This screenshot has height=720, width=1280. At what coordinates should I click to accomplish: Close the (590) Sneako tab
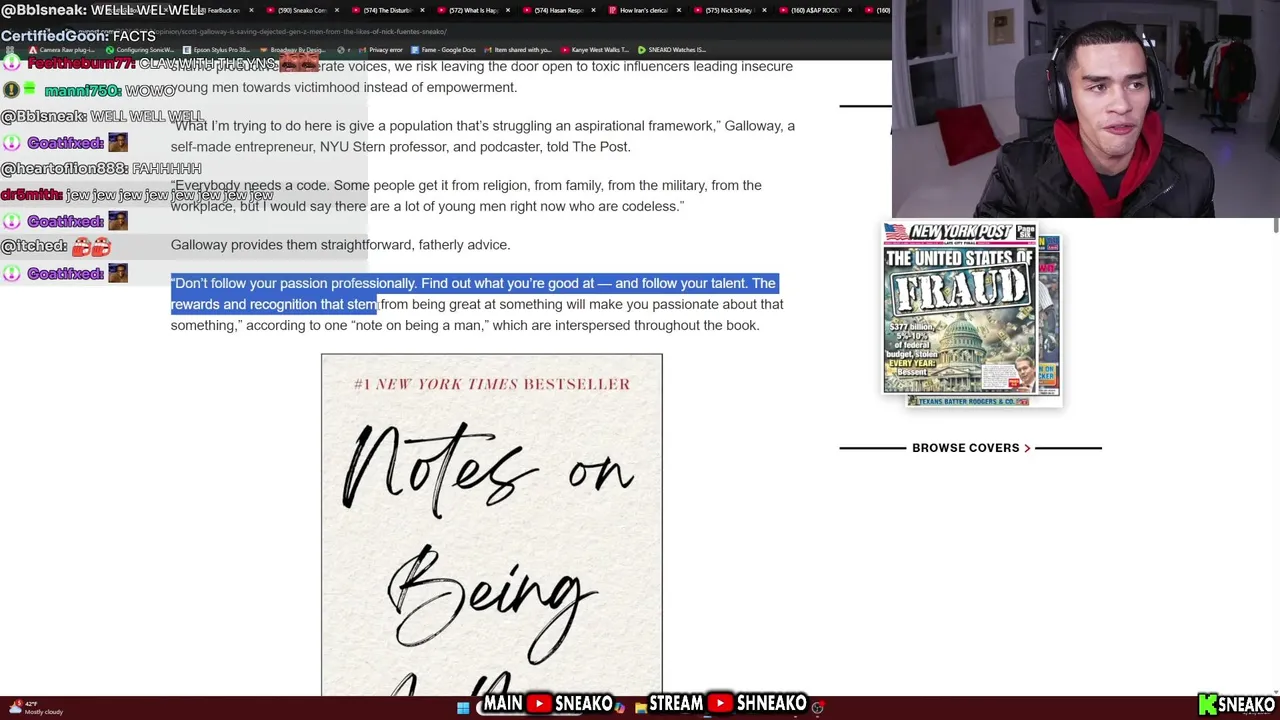pos(335,10)
